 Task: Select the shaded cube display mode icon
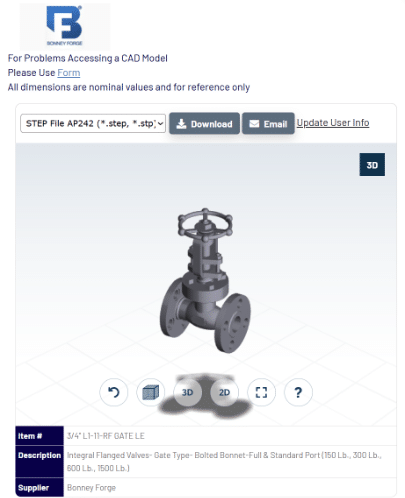click(x=151, y=392)
